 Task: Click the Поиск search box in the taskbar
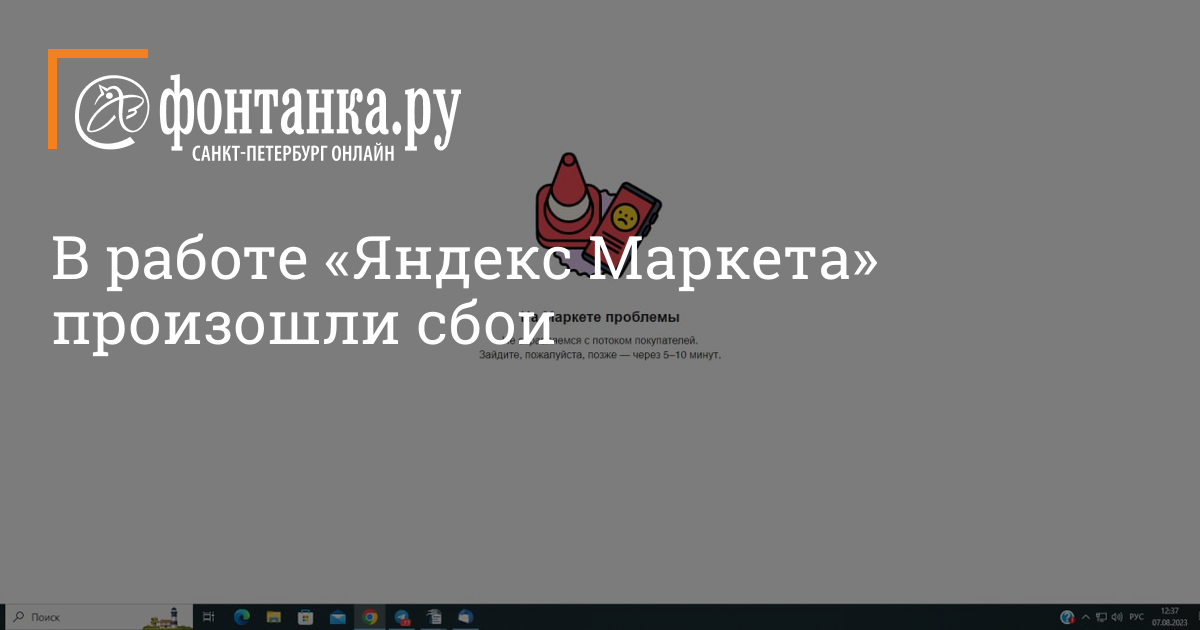pos(80,617)
